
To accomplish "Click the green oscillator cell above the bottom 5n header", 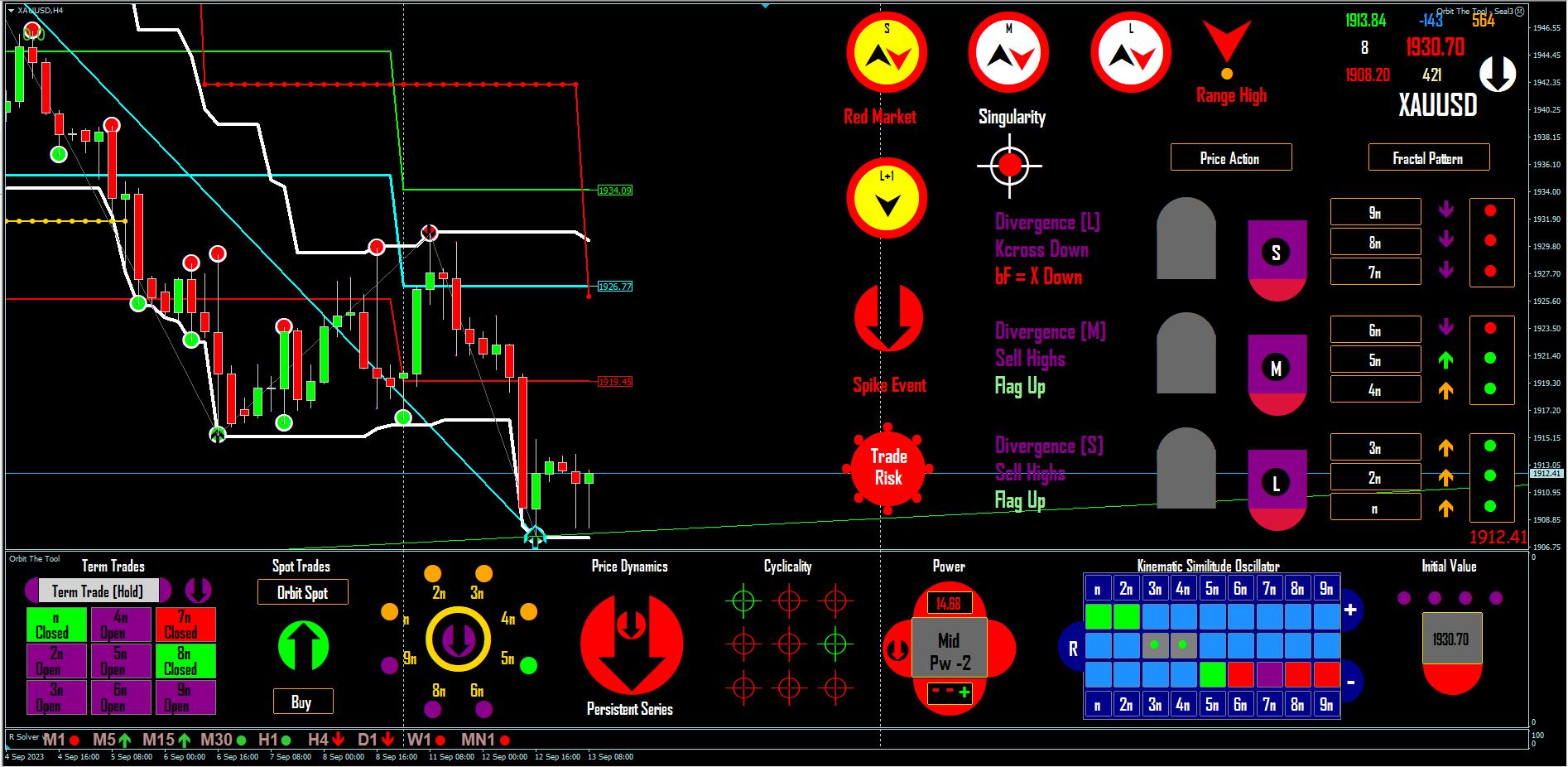I will 1212,674.
